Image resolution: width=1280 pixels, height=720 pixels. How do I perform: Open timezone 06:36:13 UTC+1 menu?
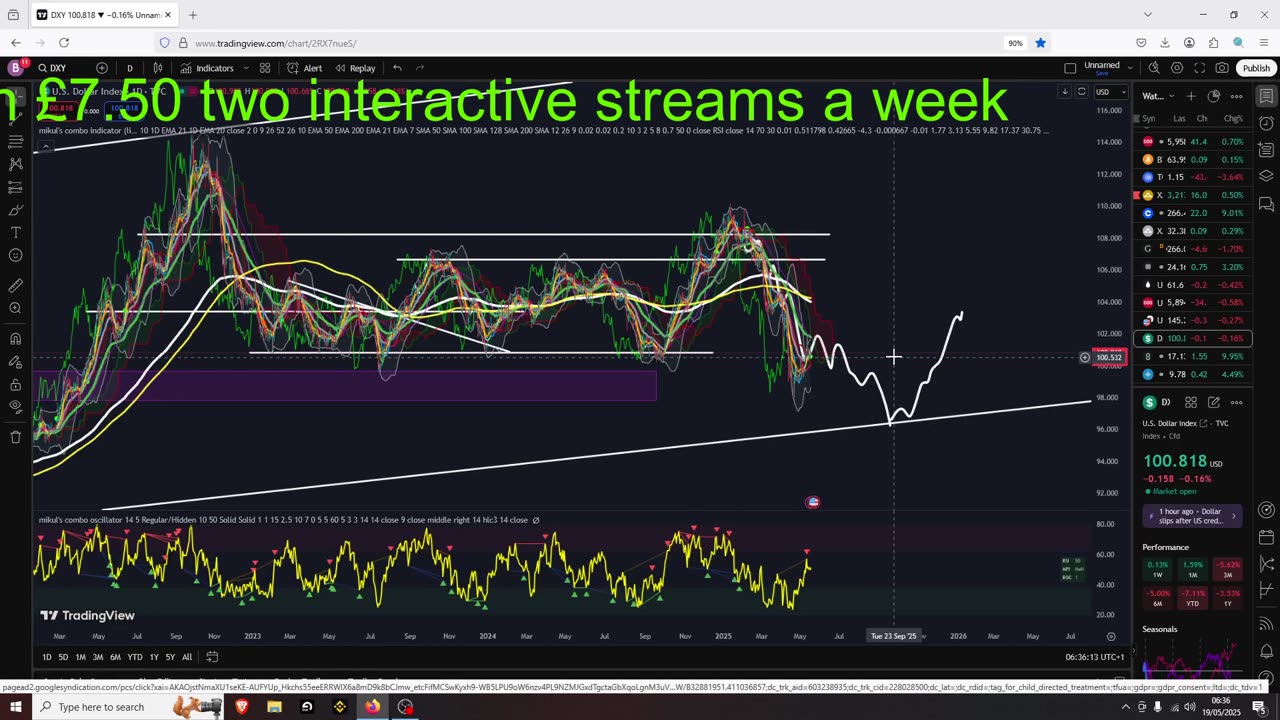[1095, 657]
